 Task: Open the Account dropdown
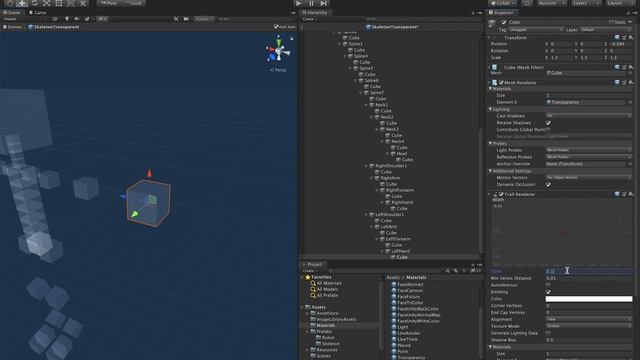pyautogui.click(x=551, y=3)
